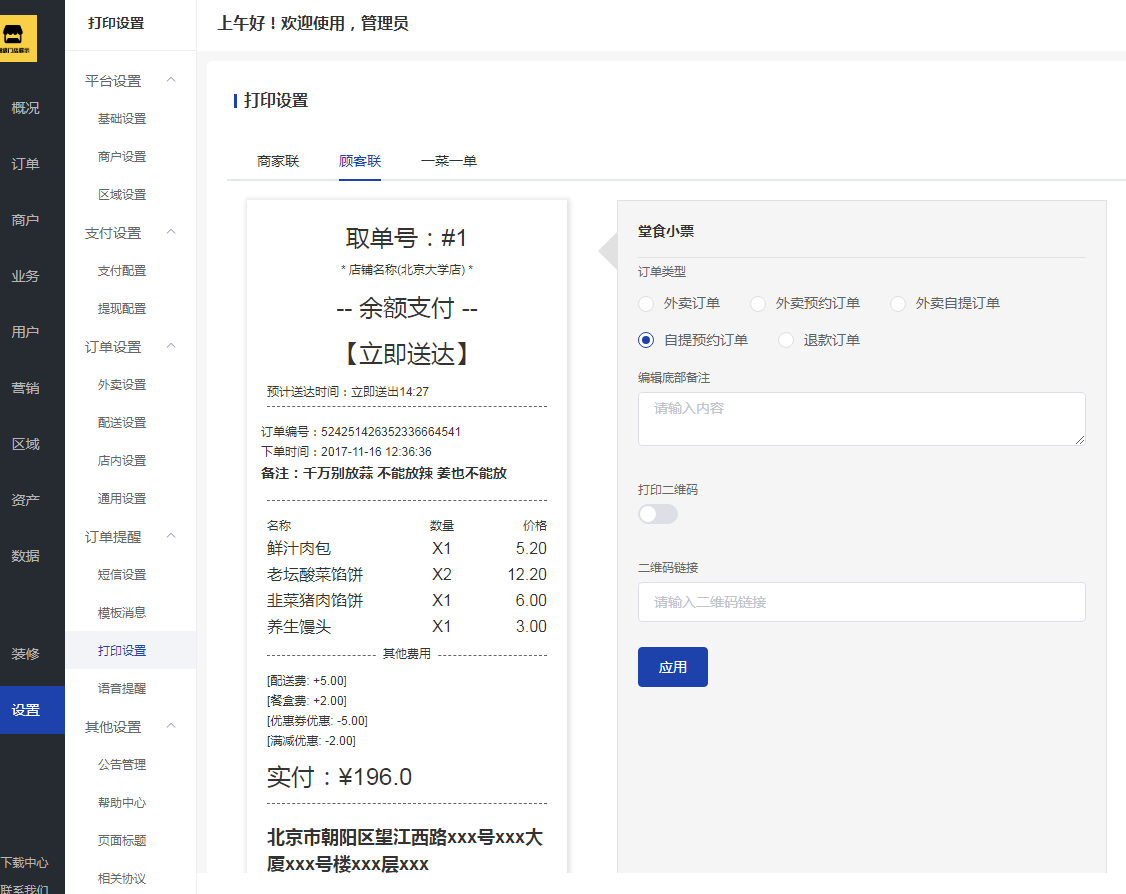
Task: Switch to the 顾客联 tab
Action: (360, 161)
